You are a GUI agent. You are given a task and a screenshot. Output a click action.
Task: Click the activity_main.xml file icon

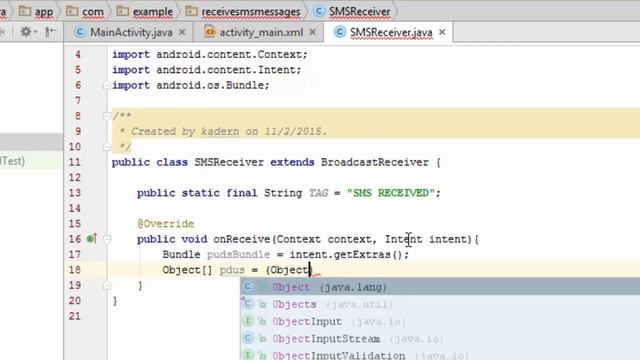[210, 32]
